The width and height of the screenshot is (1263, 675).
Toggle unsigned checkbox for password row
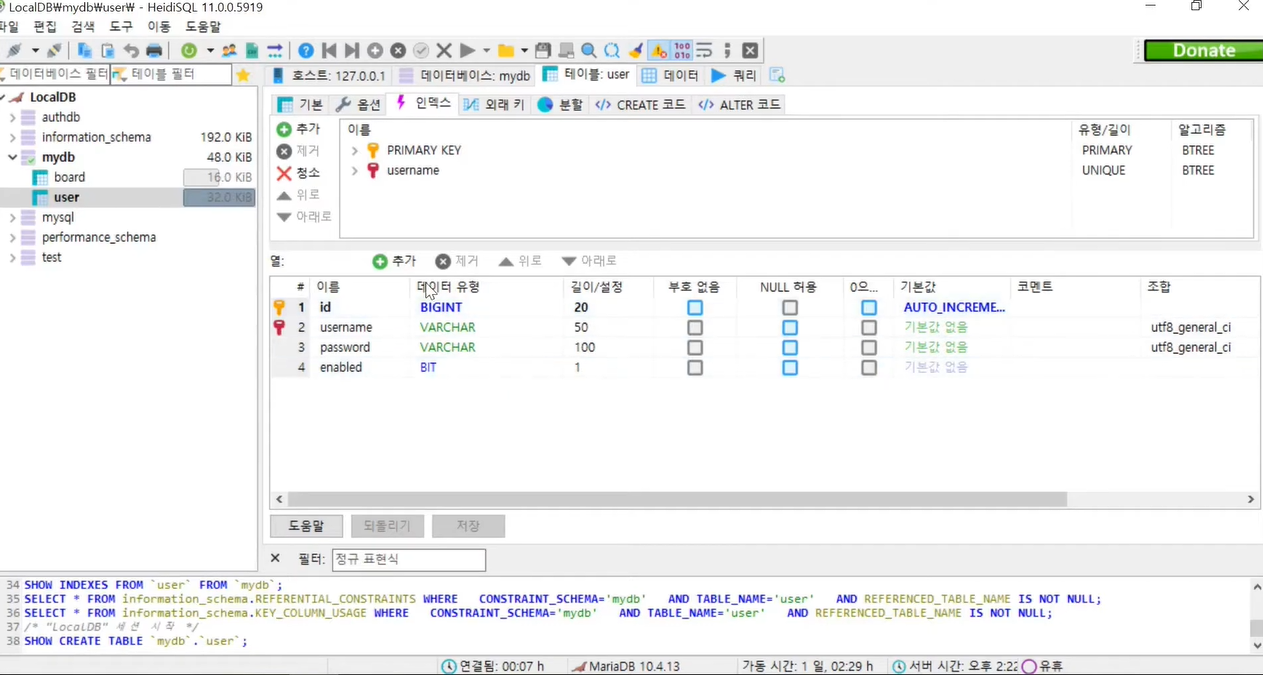coord(695,347)
